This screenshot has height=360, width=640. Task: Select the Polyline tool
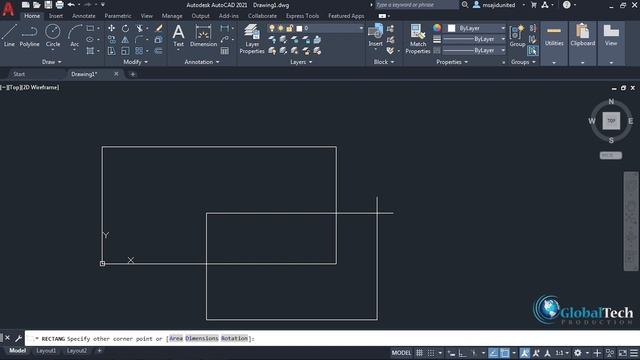click(29, 35)
